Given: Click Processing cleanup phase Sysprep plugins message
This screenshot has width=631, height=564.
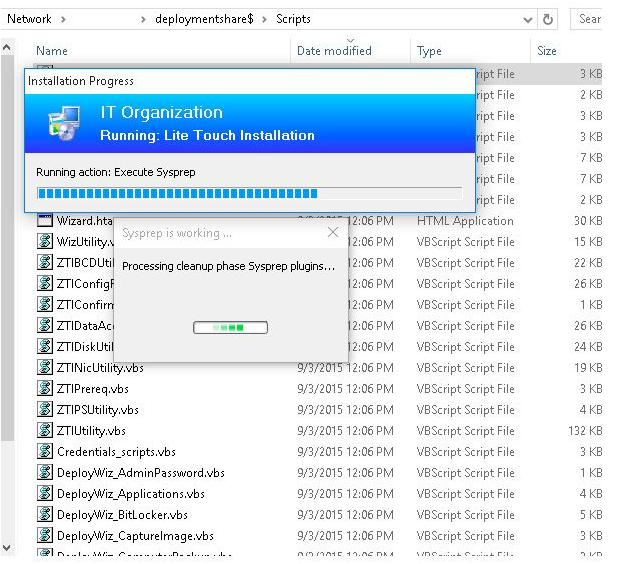Looking at the screenshot, I should tap(228, 266).
